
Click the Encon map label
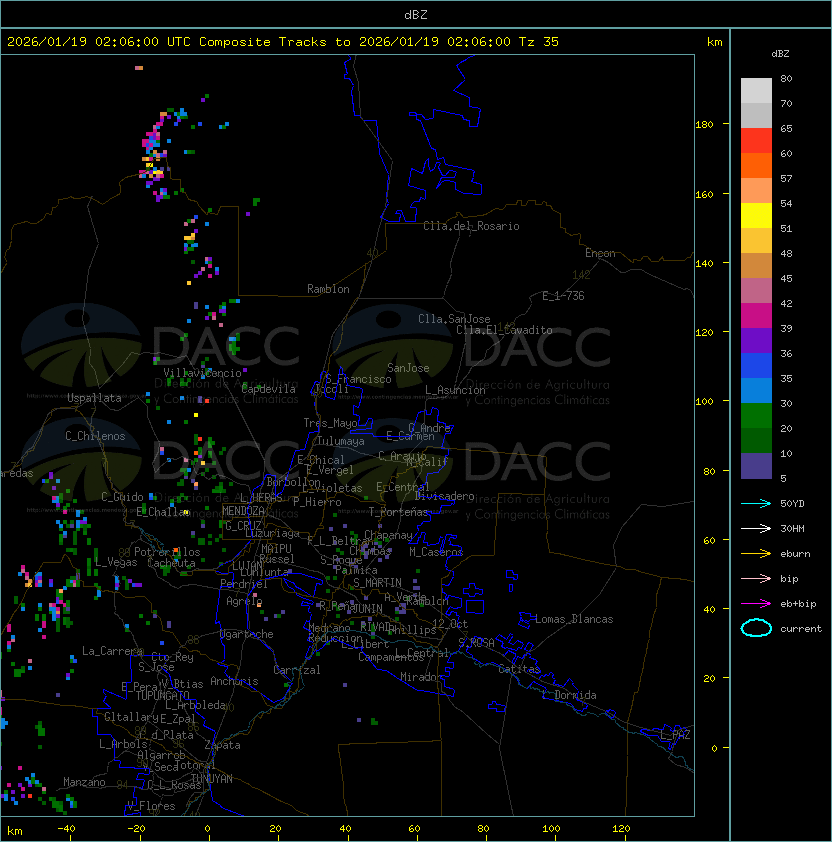(600, 253)
